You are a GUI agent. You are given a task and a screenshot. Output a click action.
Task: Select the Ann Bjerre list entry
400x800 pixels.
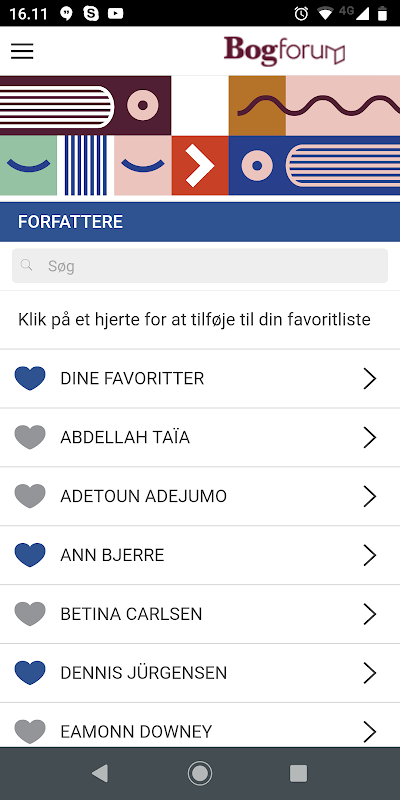[x=200, y=555]
